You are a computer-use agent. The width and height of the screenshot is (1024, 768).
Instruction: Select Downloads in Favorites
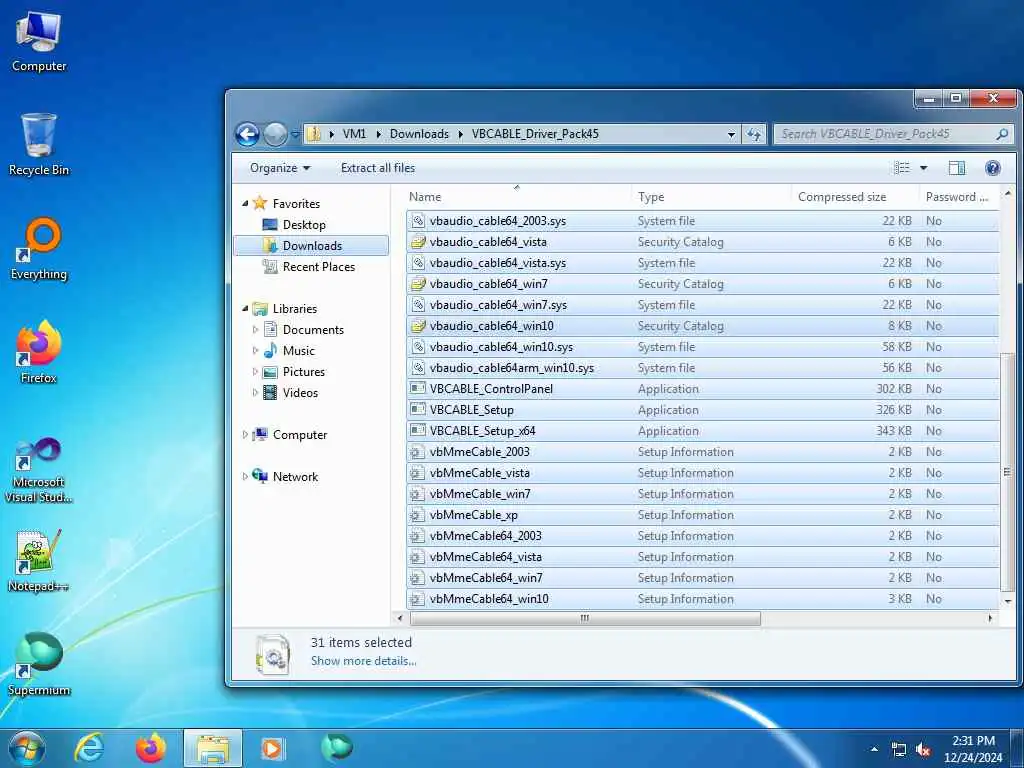[x=312, y=246]
